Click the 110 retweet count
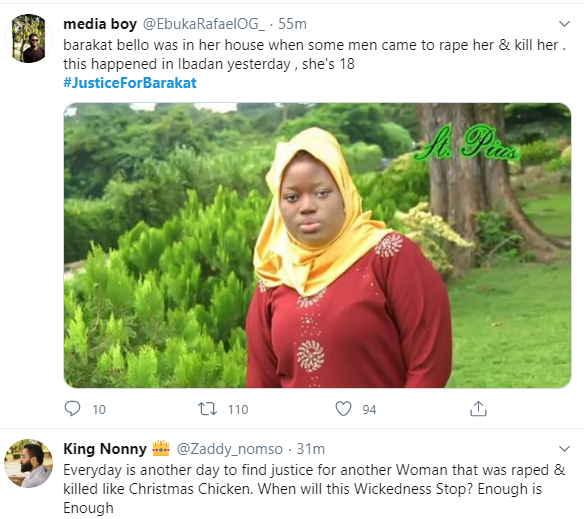The height and width of the screenshot is (519, 584). [238, 409]
